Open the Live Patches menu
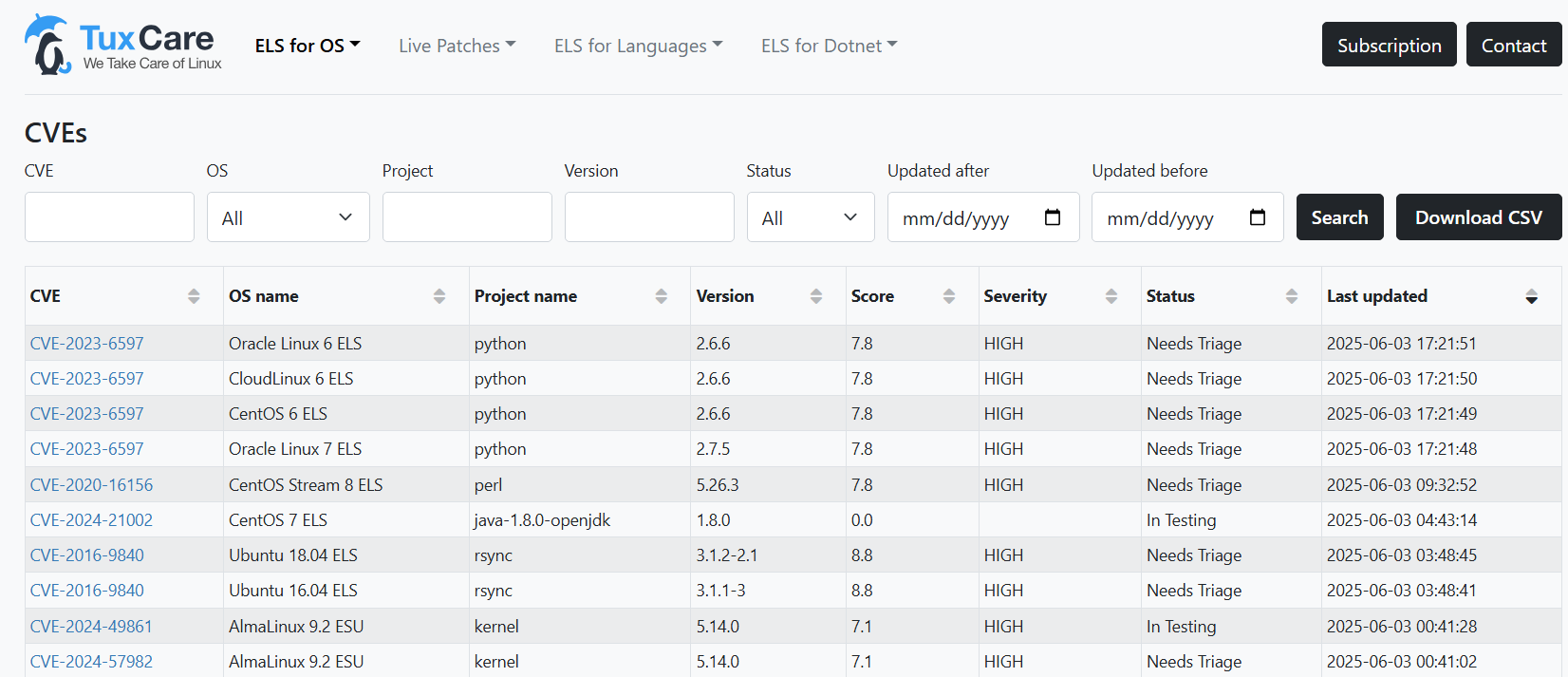 [457, 46]
